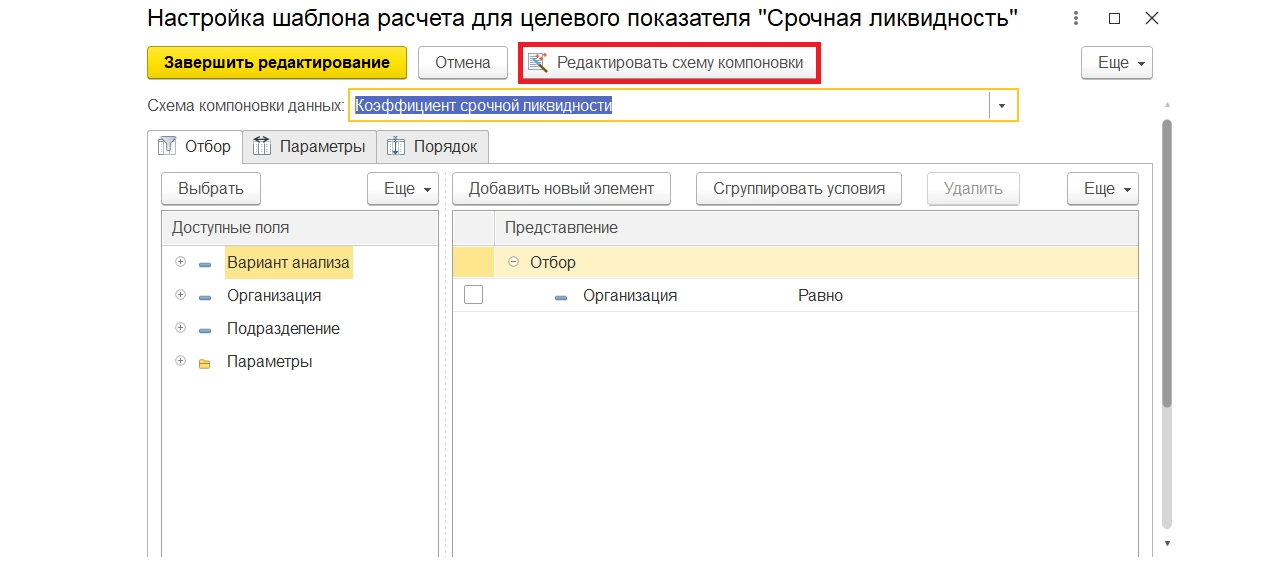
Task: Switch to the Параметры tab
Action: (x=310, y=146)
